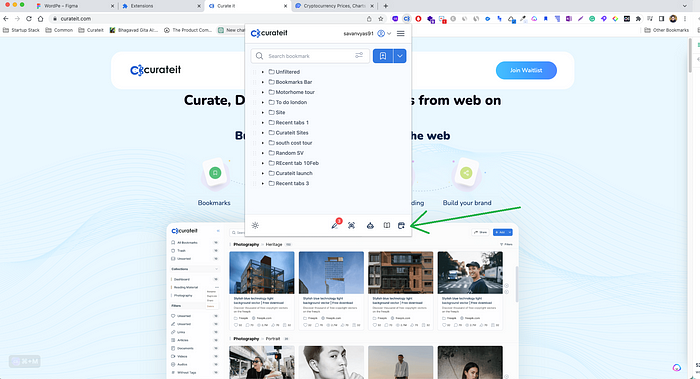Switch to the Extensions tab
This screenshot has height=379, width=700.
click(161, 6)
